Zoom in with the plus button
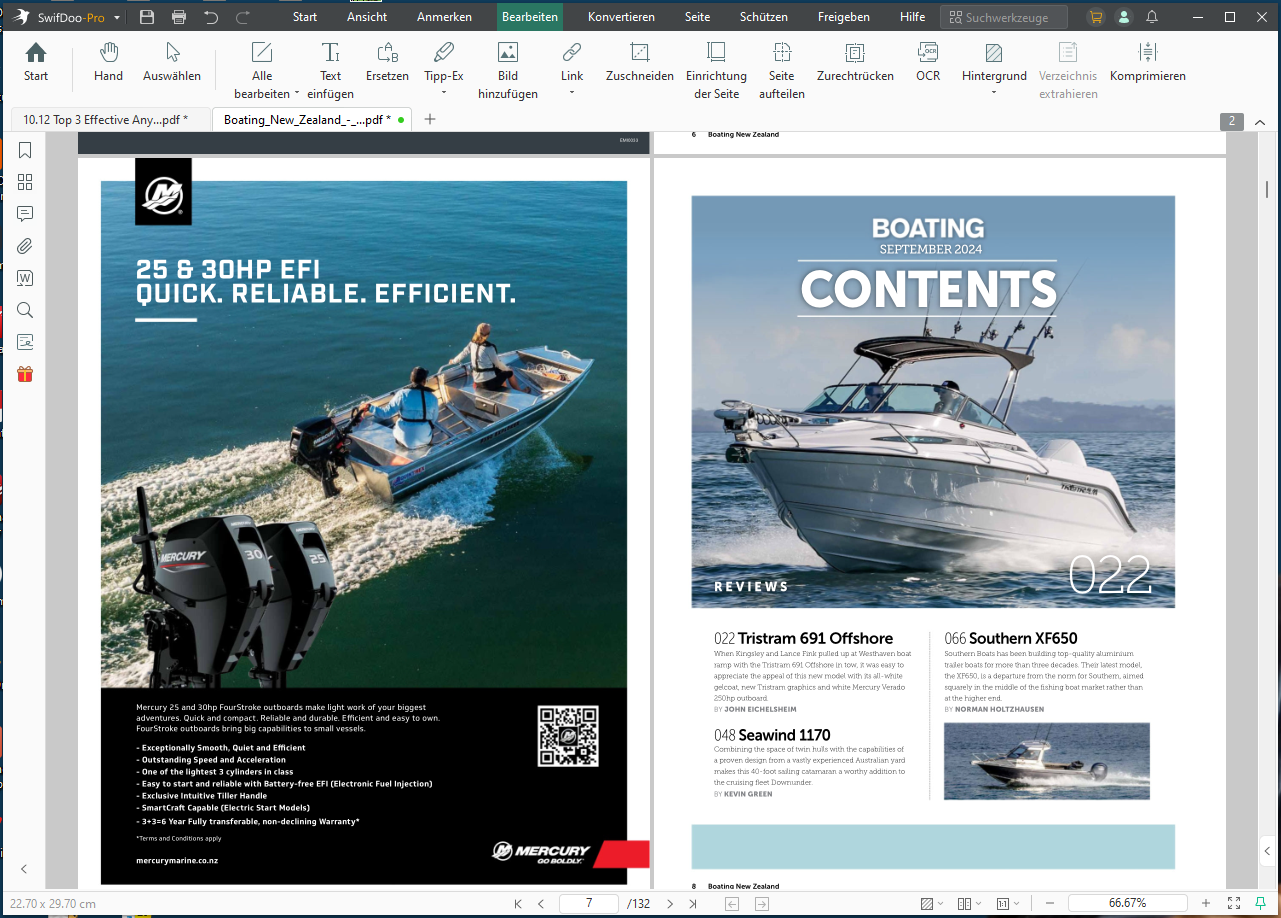 click(1206, 903)
